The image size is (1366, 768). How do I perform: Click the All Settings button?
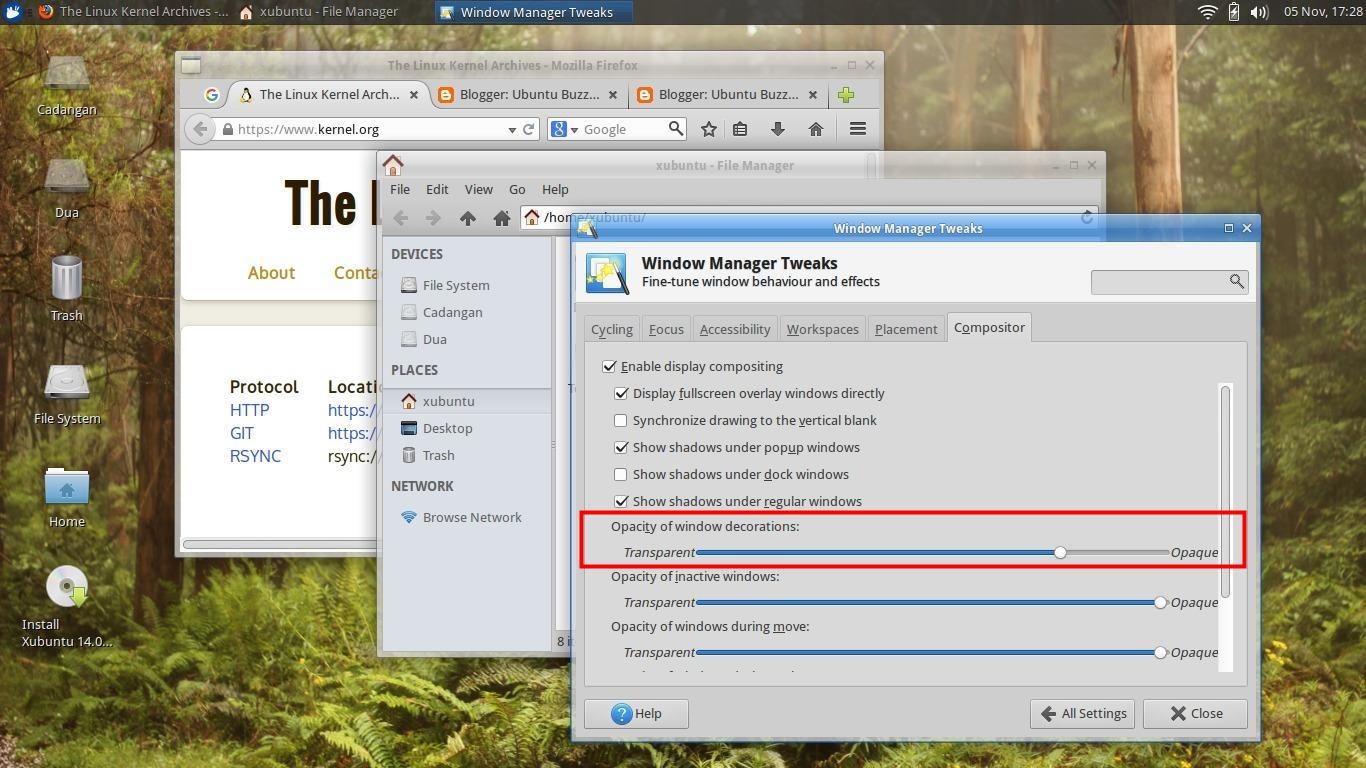[x=1082, y=713]
